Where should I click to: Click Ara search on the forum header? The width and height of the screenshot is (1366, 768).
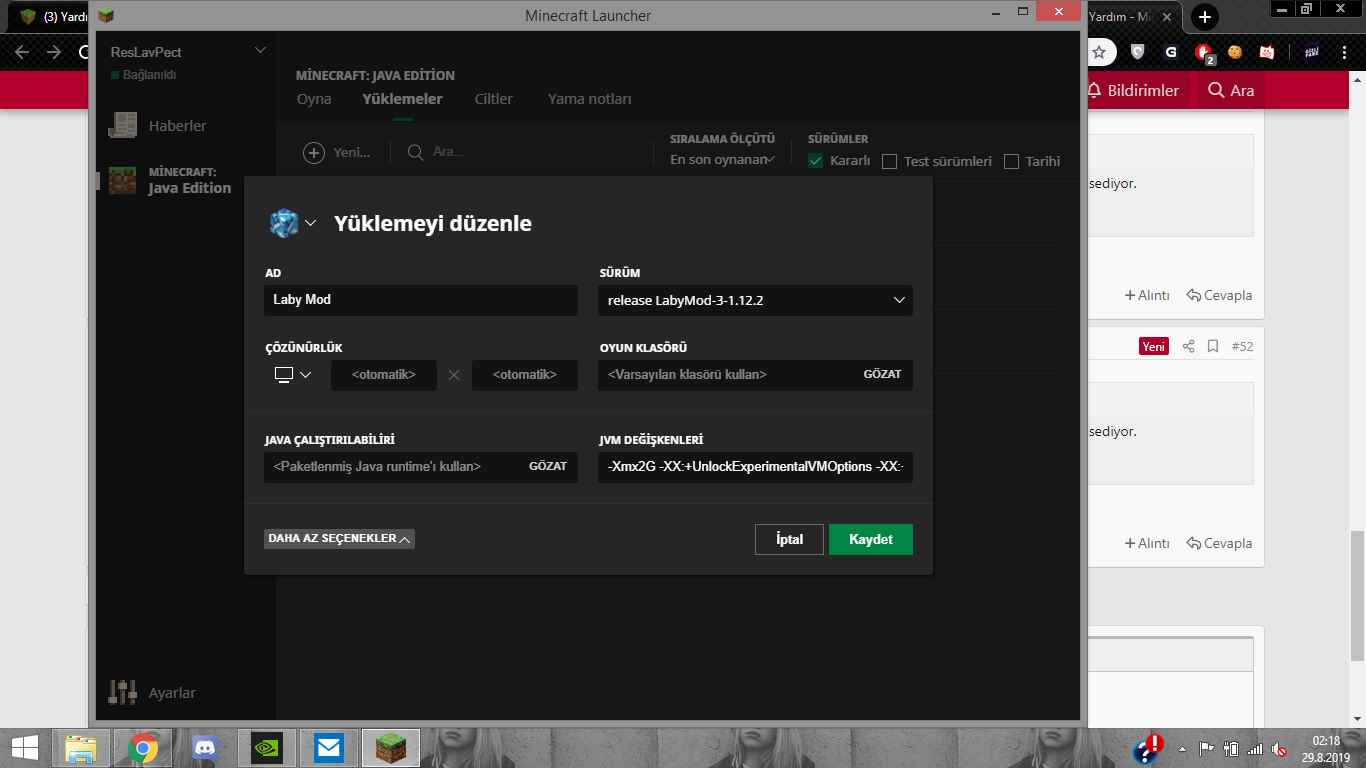click(x=1231, y=90)
